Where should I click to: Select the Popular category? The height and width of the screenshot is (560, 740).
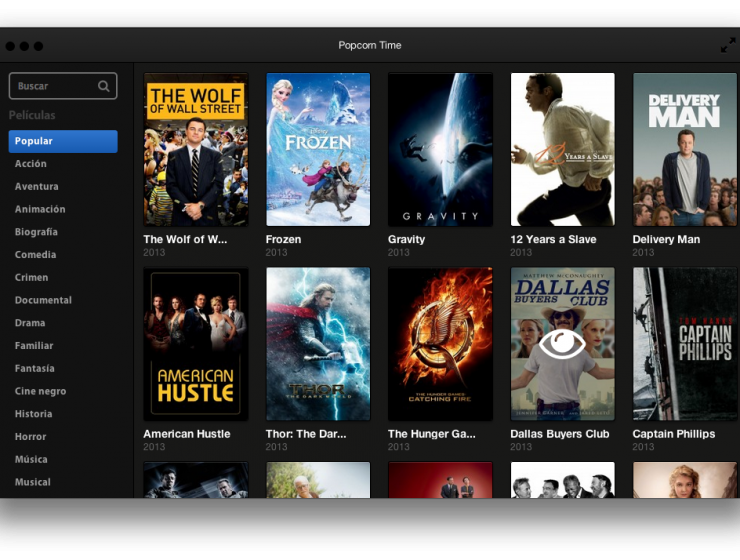(x=63, y=142)
